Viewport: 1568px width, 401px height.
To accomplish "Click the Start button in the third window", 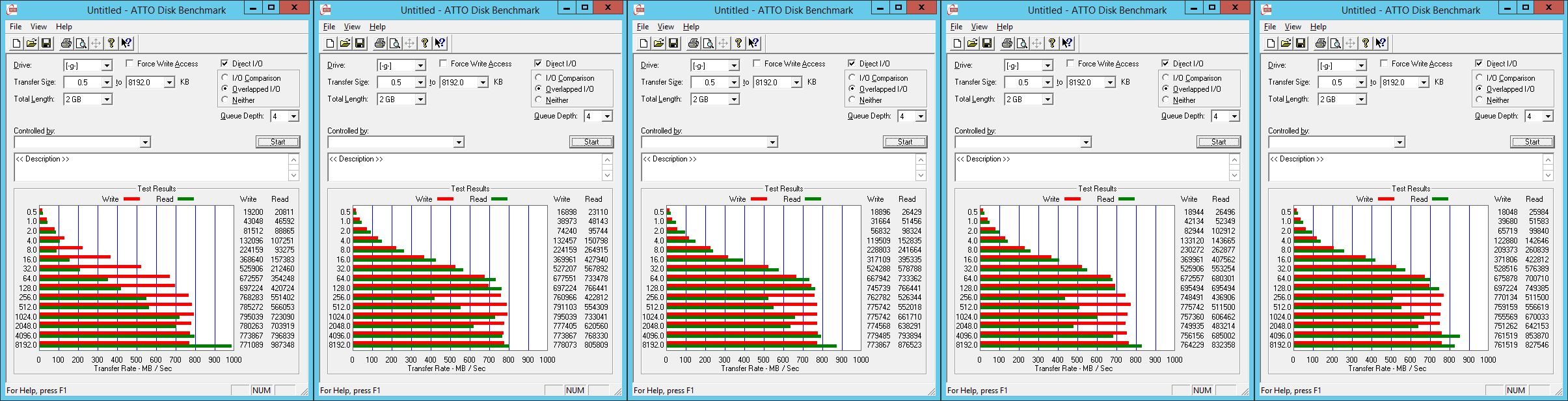I will point(905,142).
